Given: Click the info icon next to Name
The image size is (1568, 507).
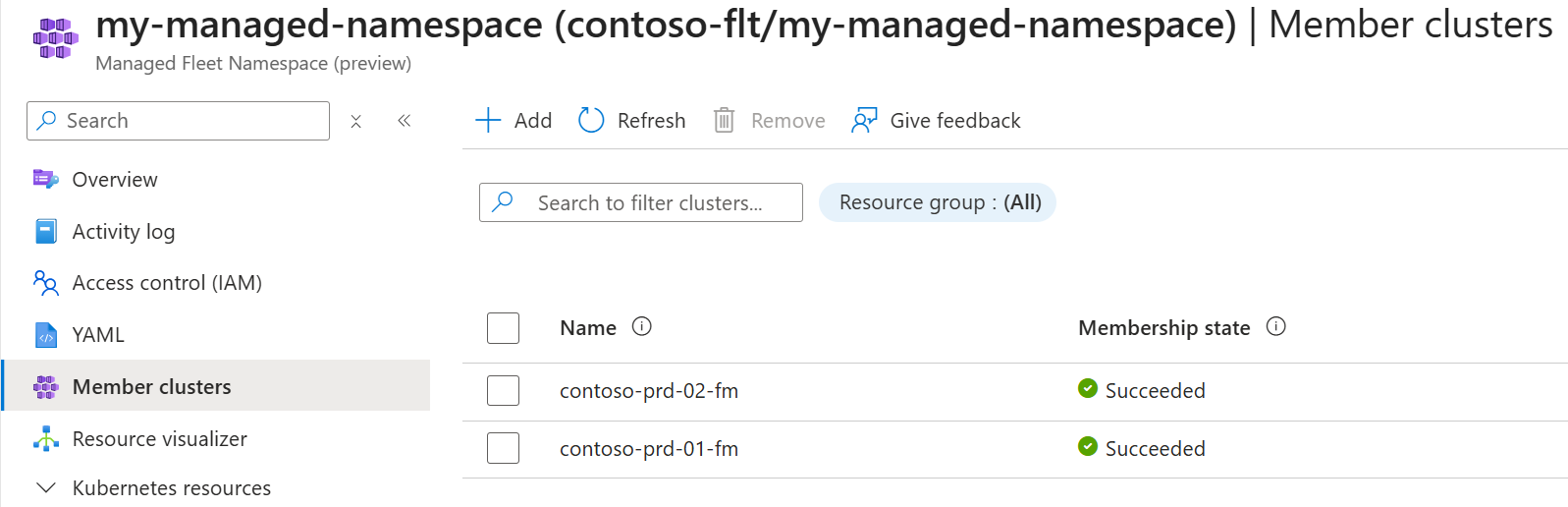Looking at the screenshot, I should pos(642,327).
